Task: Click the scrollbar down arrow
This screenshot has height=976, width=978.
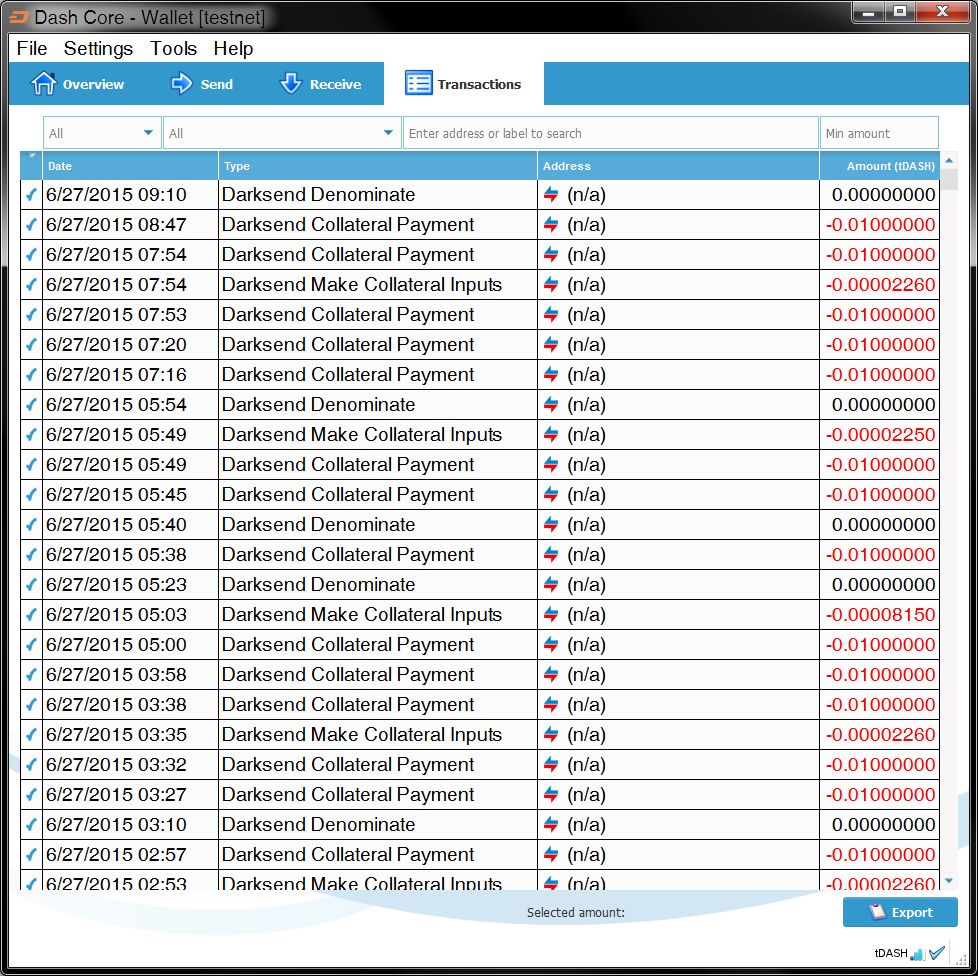Action: coord(949,881)
